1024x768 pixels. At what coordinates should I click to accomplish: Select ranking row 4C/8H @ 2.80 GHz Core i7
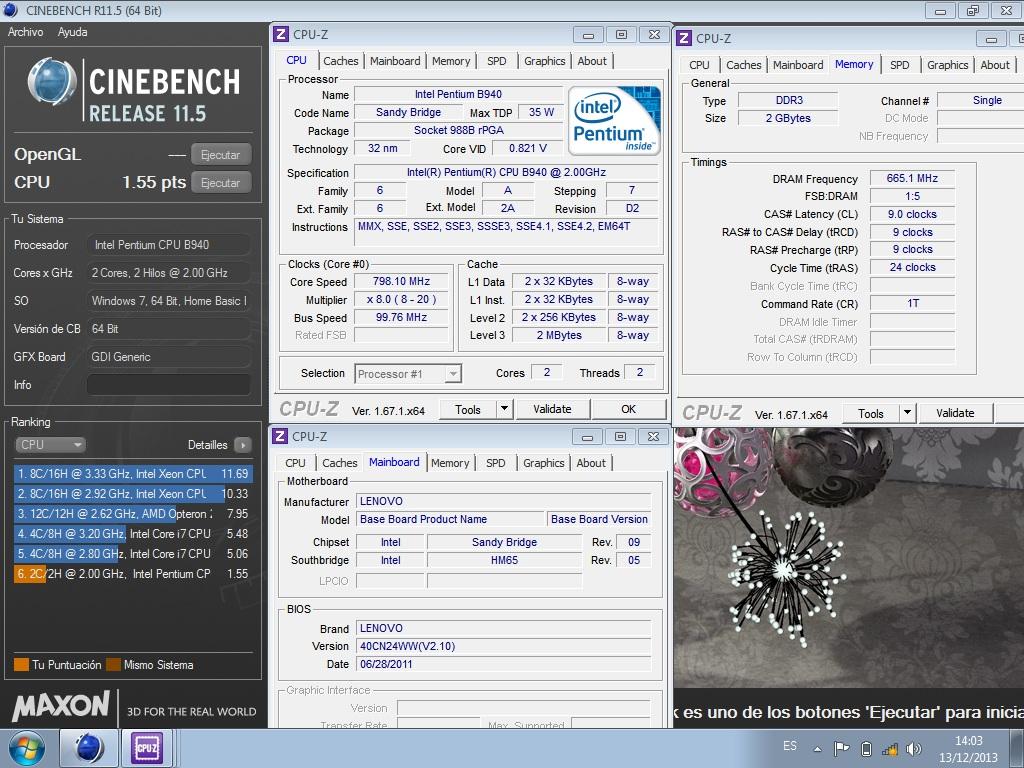click(133, 554)
